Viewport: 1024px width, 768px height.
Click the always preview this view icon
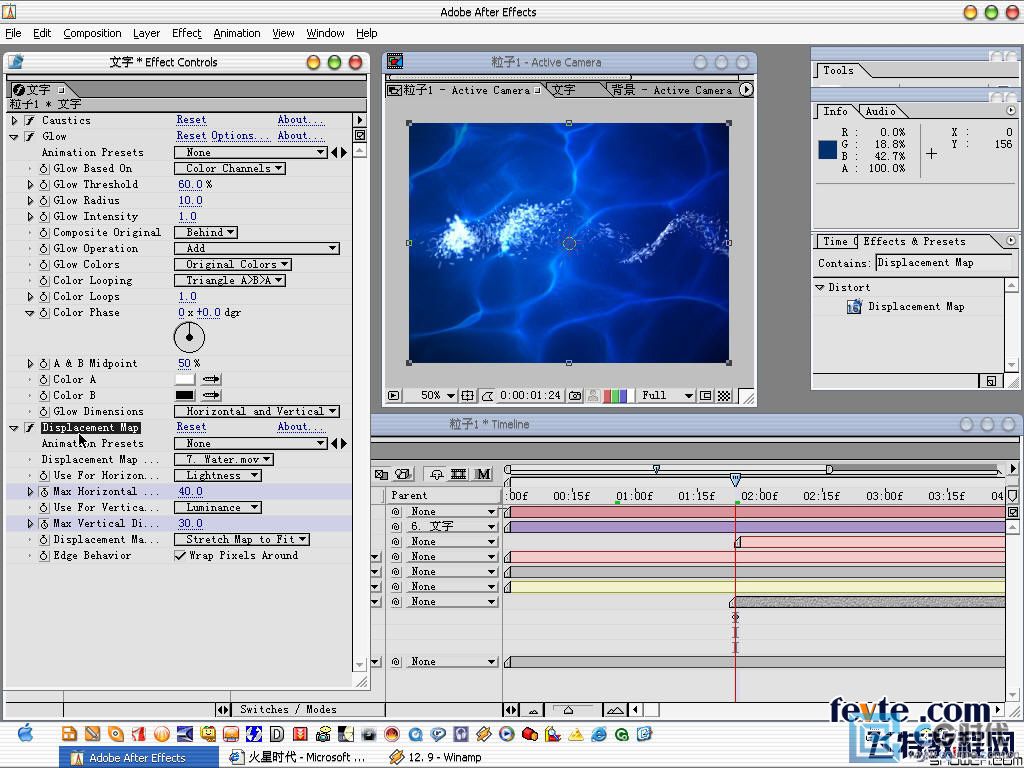click(394, 396)
